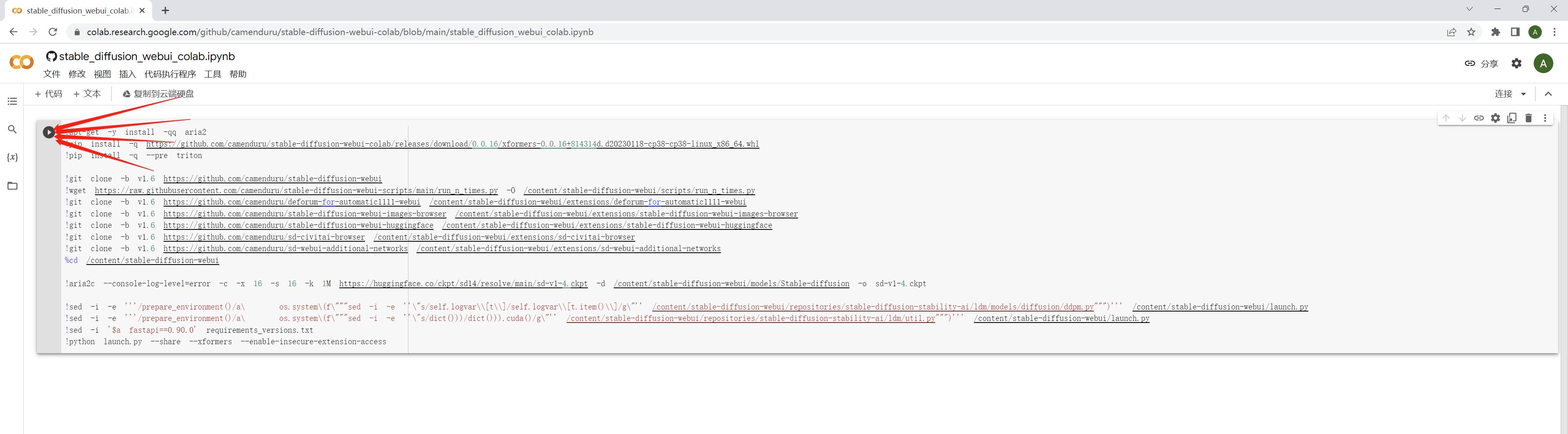The image size is (1568, 434).
Task: Go back in browser history
Action: click(13, 32)
